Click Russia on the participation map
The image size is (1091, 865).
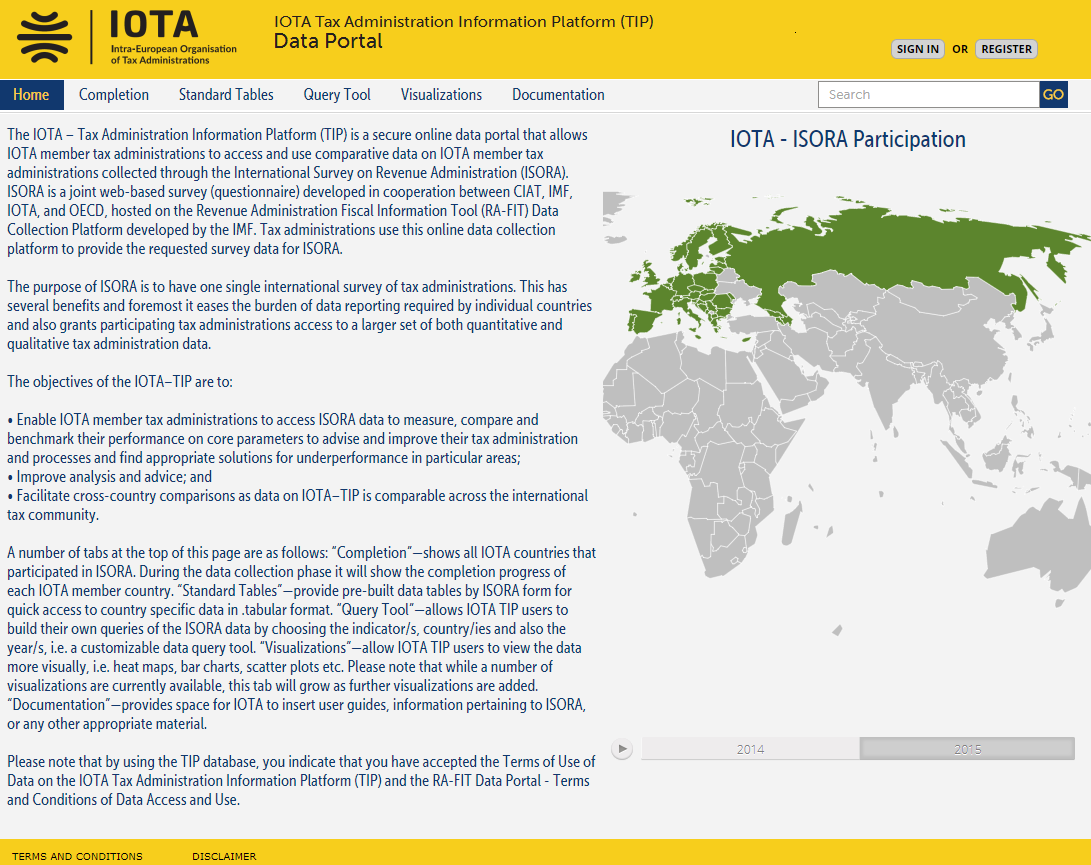(x=900, y=250)
